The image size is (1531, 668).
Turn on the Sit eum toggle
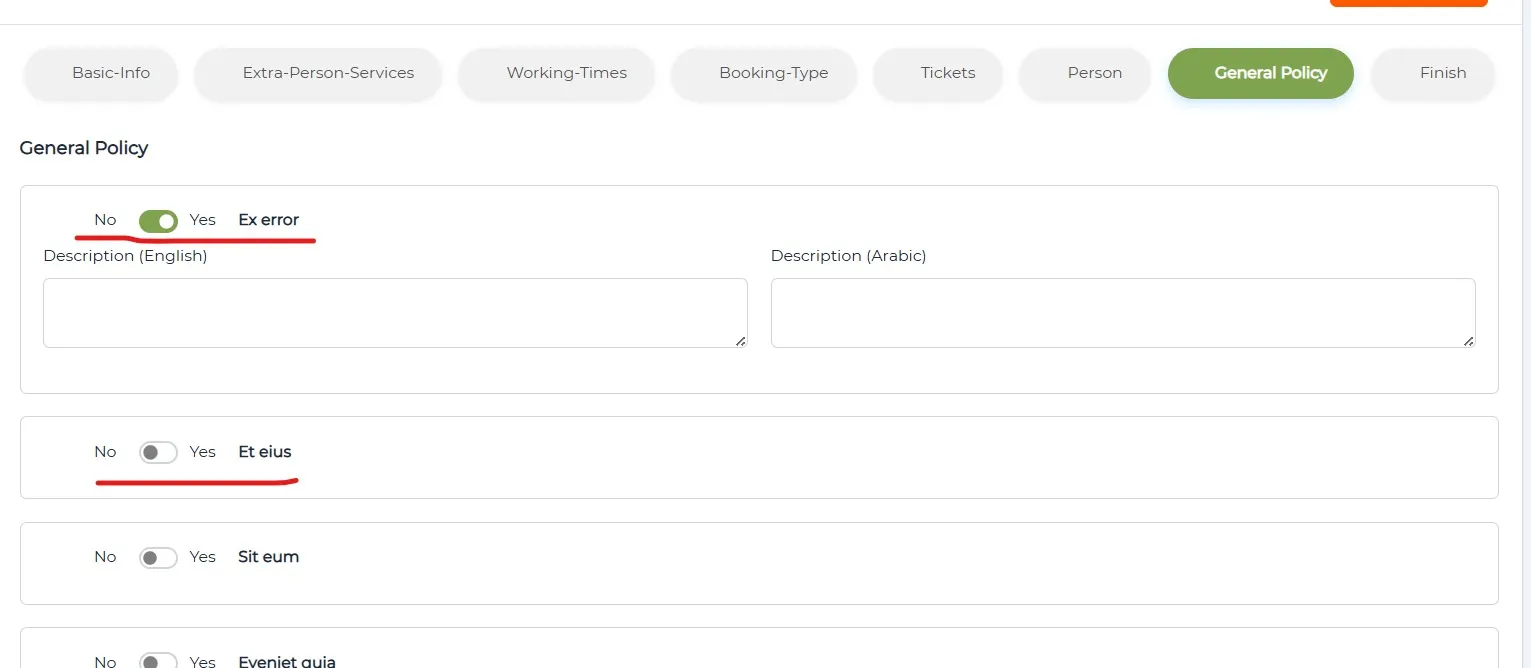click(158, 558)
